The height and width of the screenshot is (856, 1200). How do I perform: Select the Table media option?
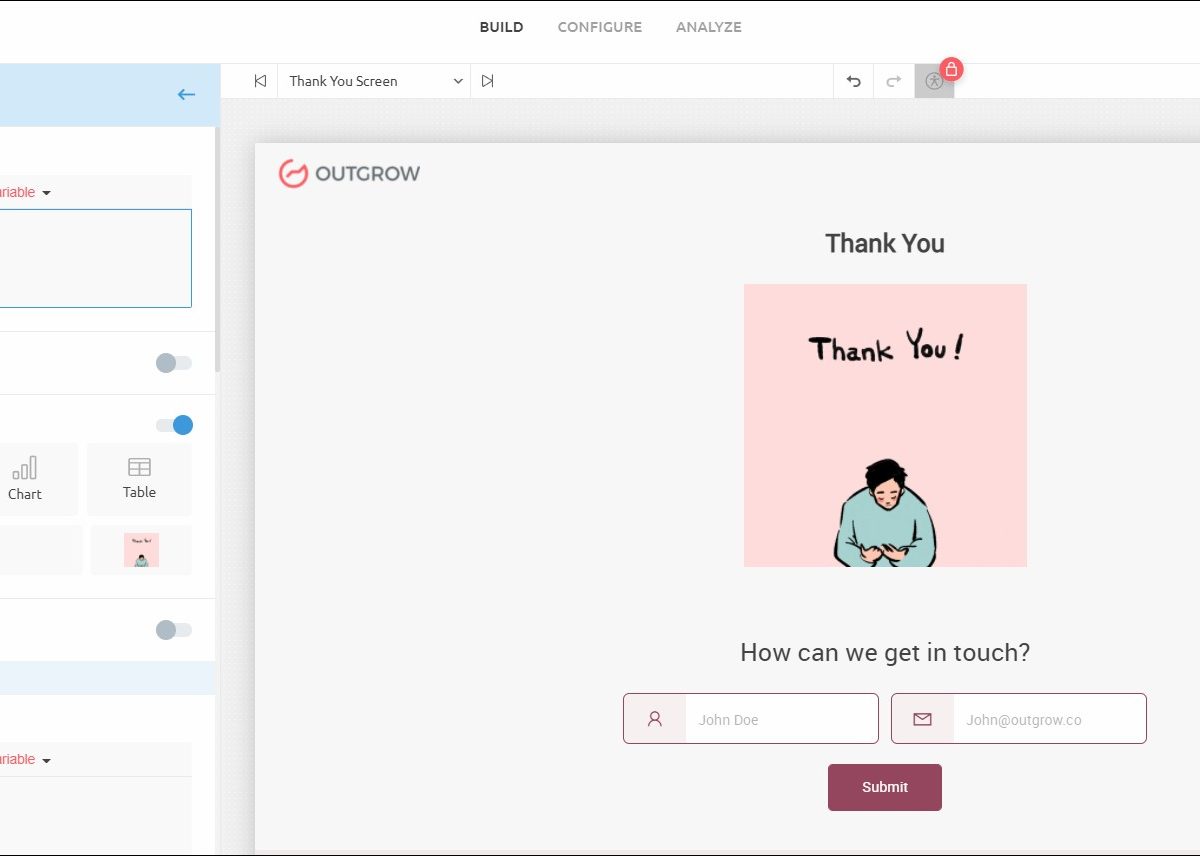pos(139,479)
